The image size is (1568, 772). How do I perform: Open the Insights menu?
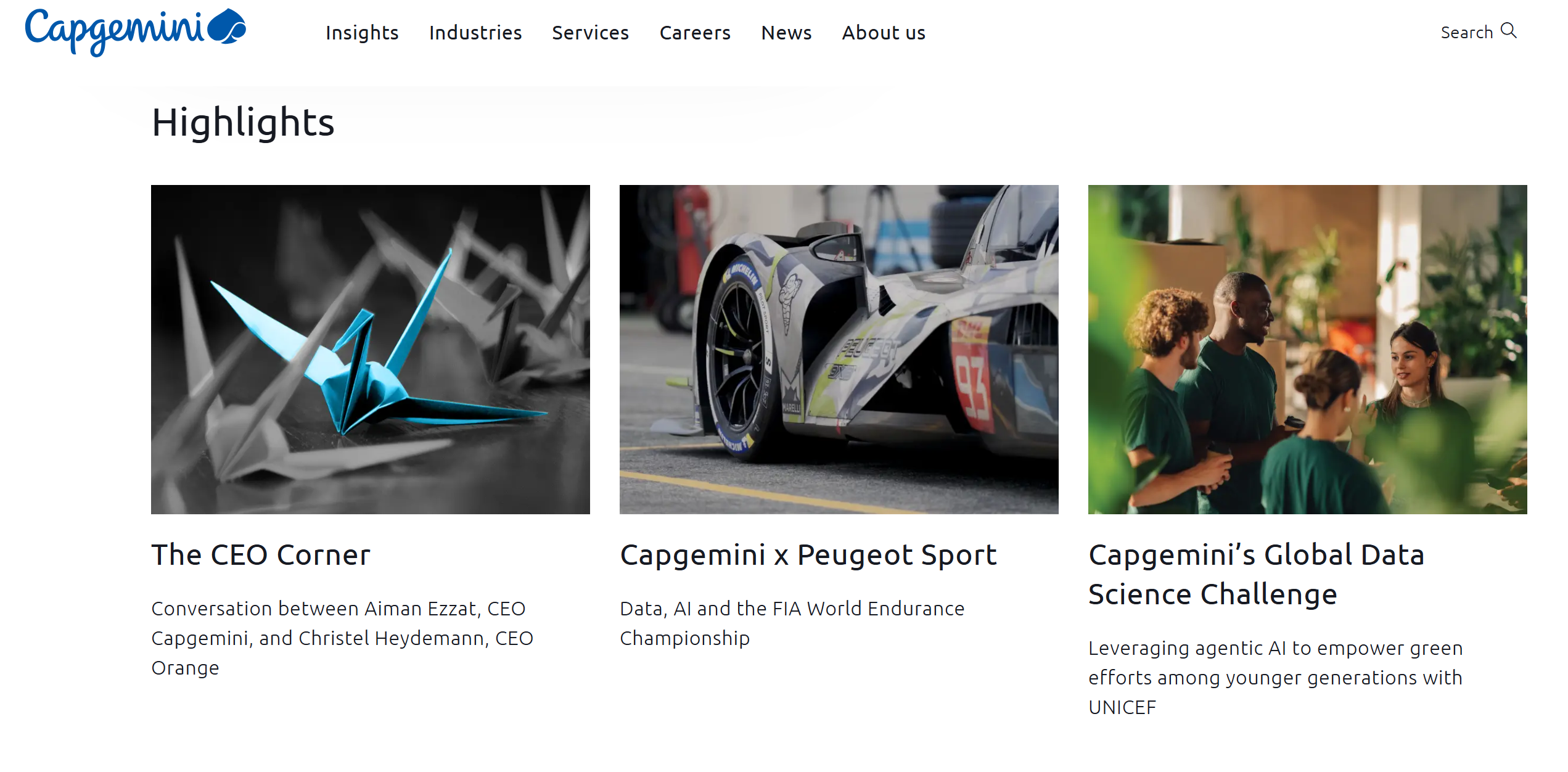362,33
